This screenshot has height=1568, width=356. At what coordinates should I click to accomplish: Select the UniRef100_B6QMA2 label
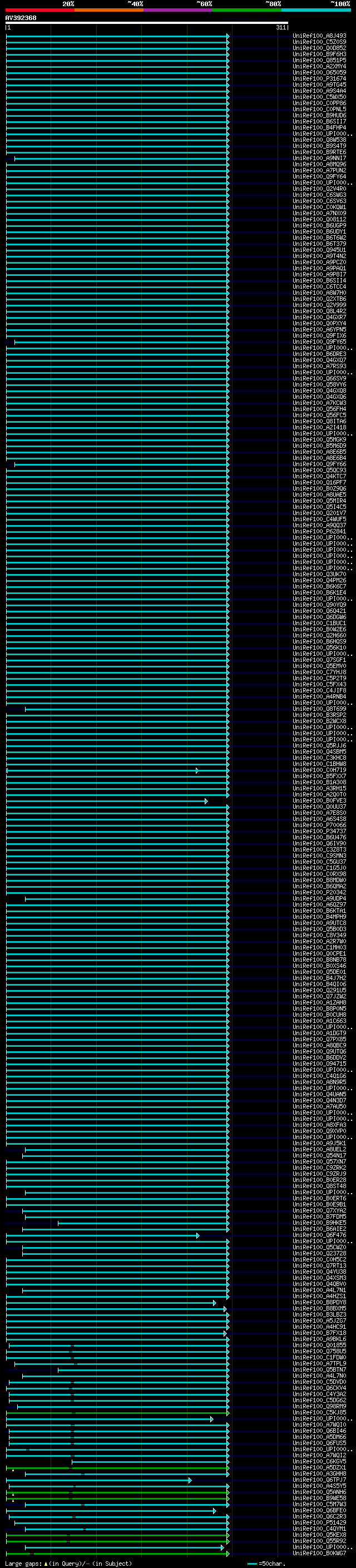(319, 886)
